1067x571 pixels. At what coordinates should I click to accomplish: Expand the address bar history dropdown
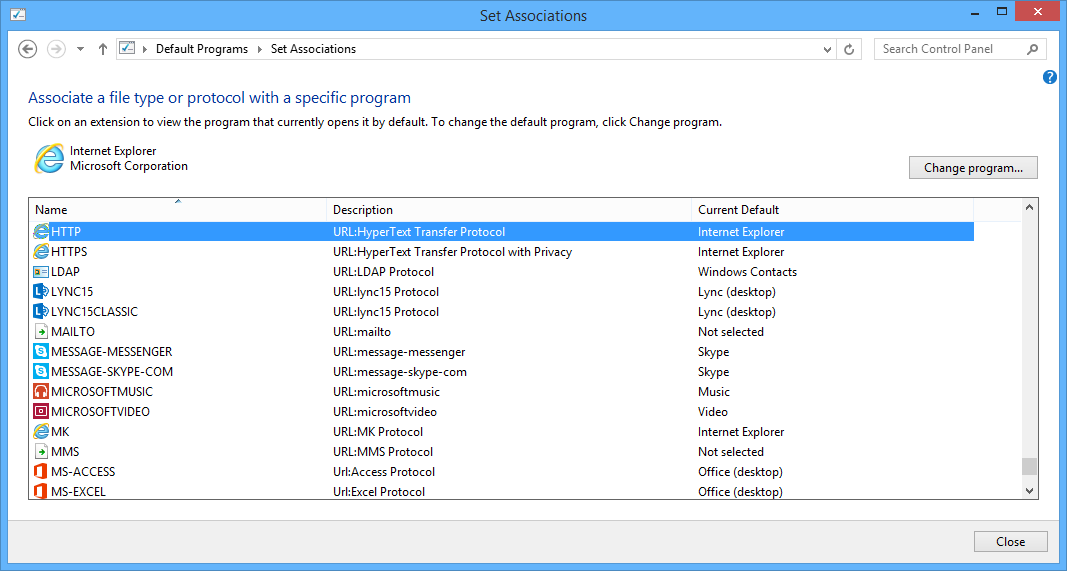(827, 50)
